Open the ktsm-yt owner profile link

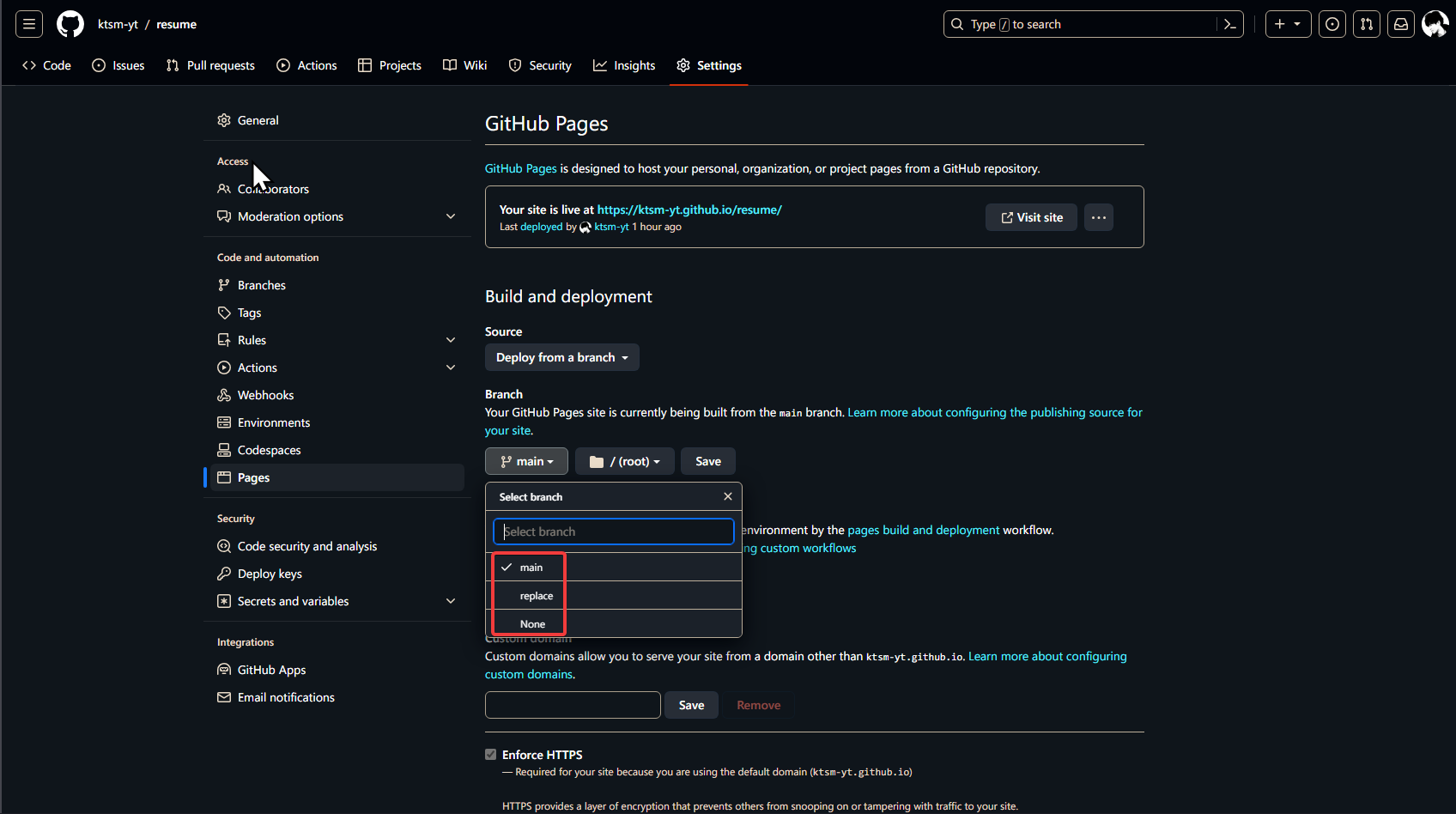[118, 24]
